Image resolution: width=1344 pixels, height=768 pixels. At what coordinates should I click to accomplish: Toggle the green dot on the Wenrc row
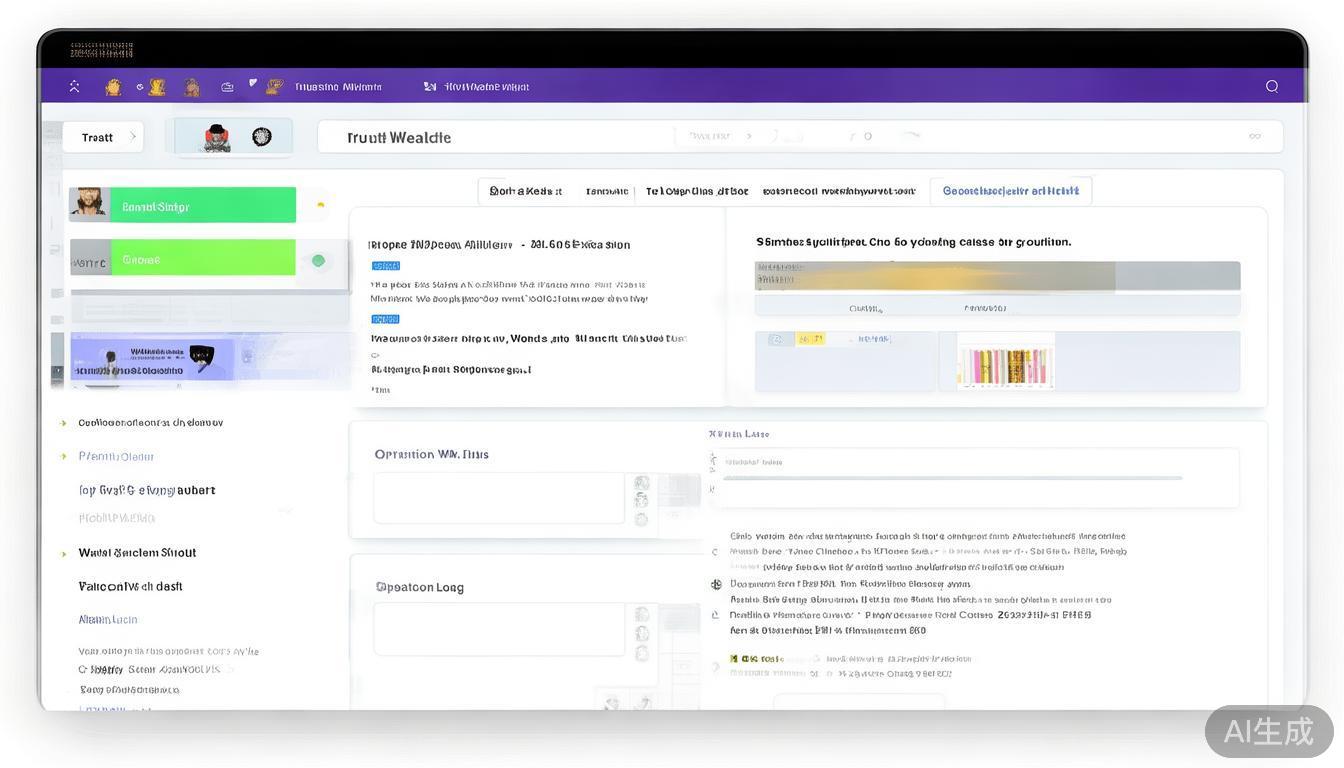(x=318, y=261)
